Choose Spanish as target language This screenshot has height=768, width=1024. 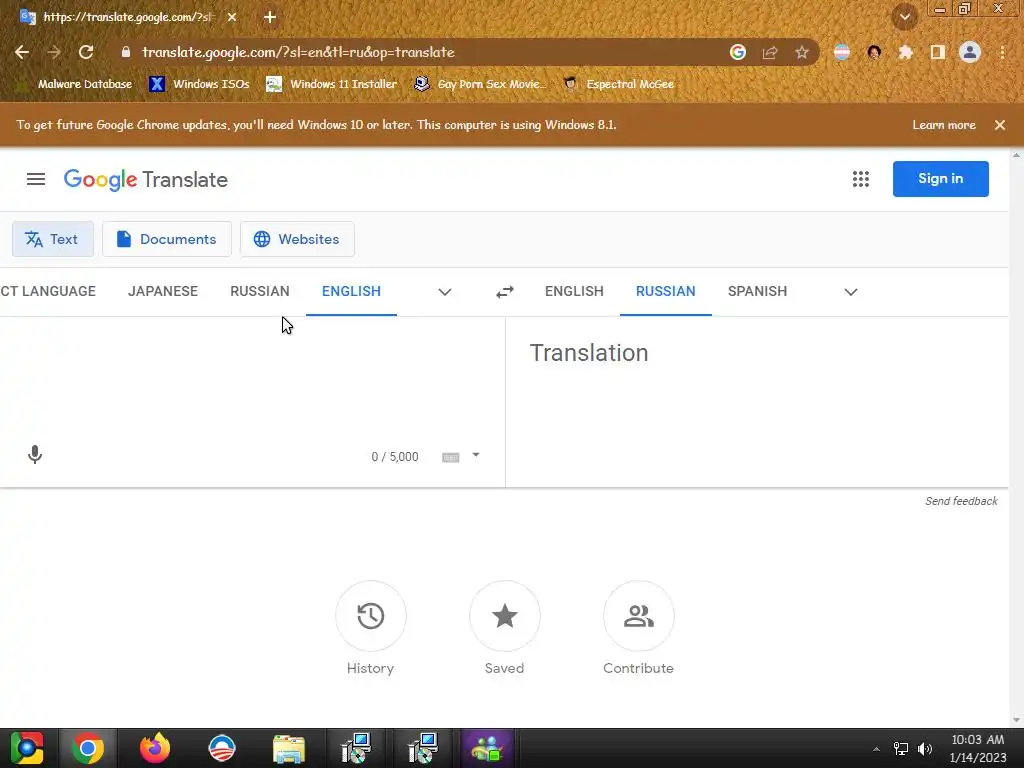coord(758,291)
